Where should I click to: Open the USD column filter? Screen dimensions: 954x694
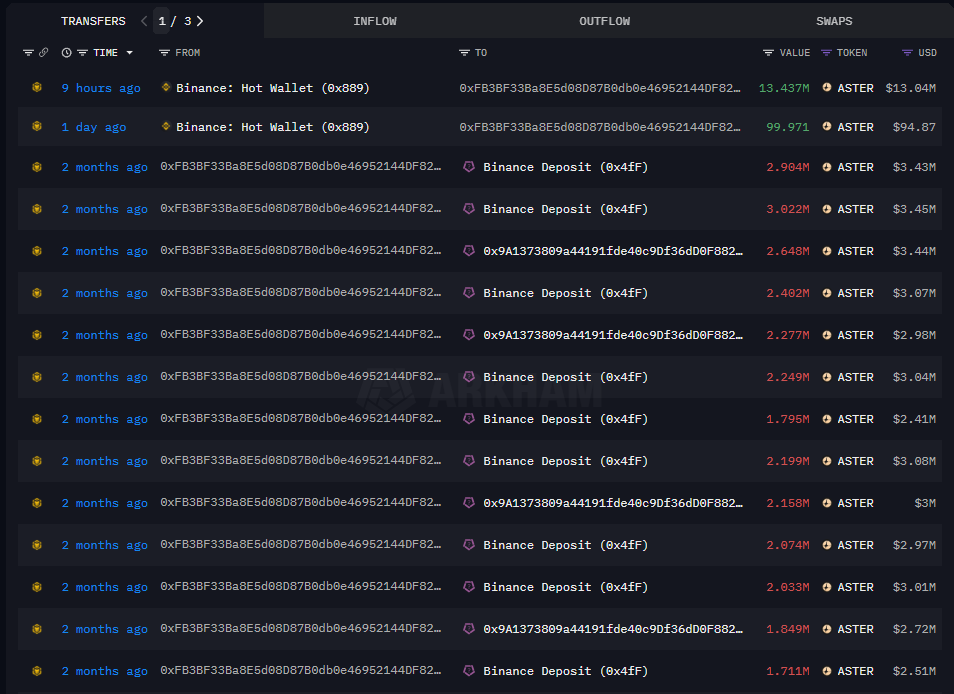point(906,53)
